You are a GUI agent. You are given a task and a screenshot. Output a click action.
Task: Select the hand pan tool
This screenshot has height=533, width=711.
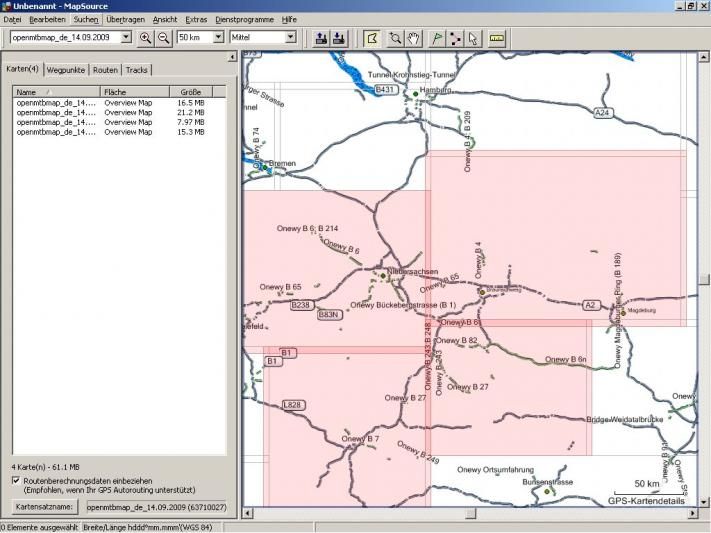click(412, 38)
